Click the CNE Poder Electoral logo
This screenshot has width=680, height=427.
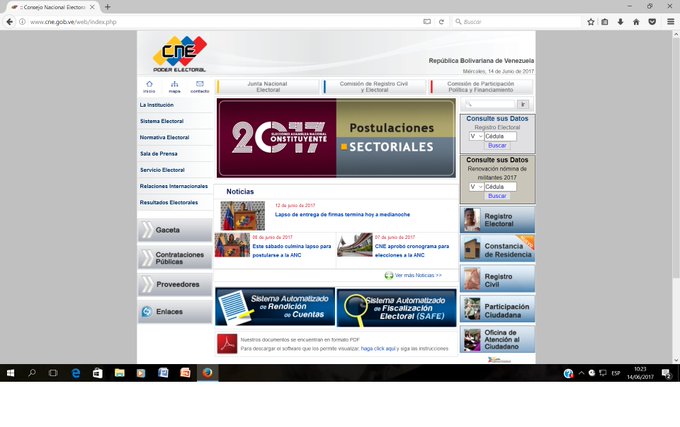(180, 54)
